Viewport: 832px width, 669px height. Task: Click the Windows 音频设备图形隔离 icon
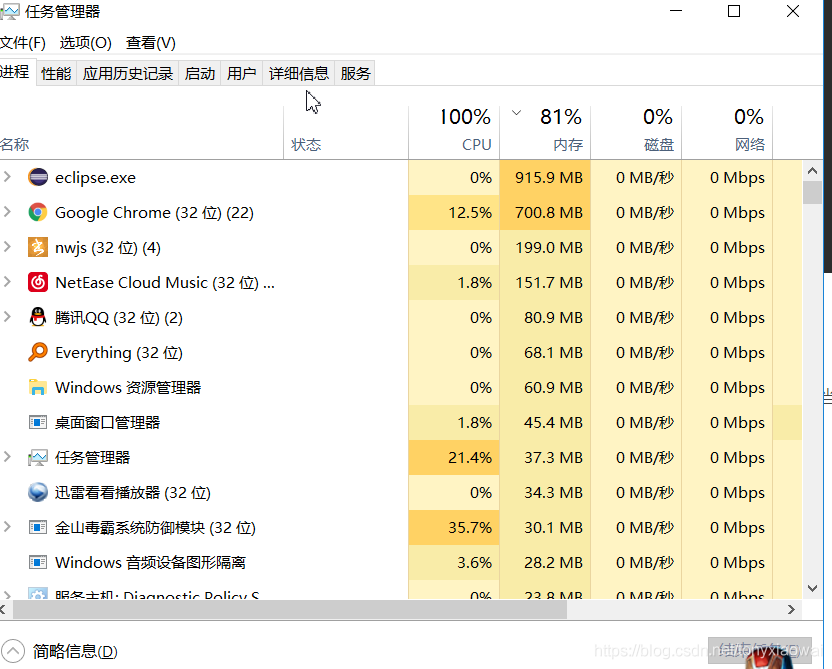(38, 562)
